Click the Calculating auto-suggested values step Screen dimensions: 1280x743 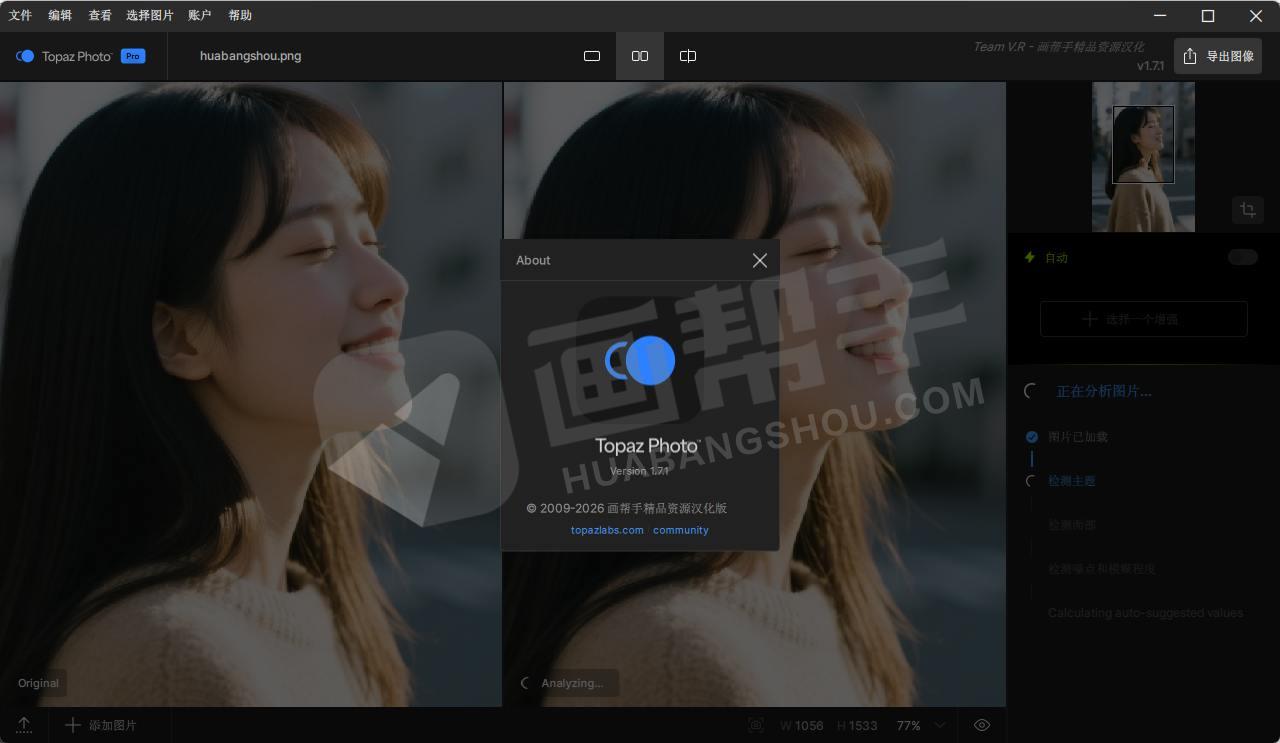(x=1146, y=613)
